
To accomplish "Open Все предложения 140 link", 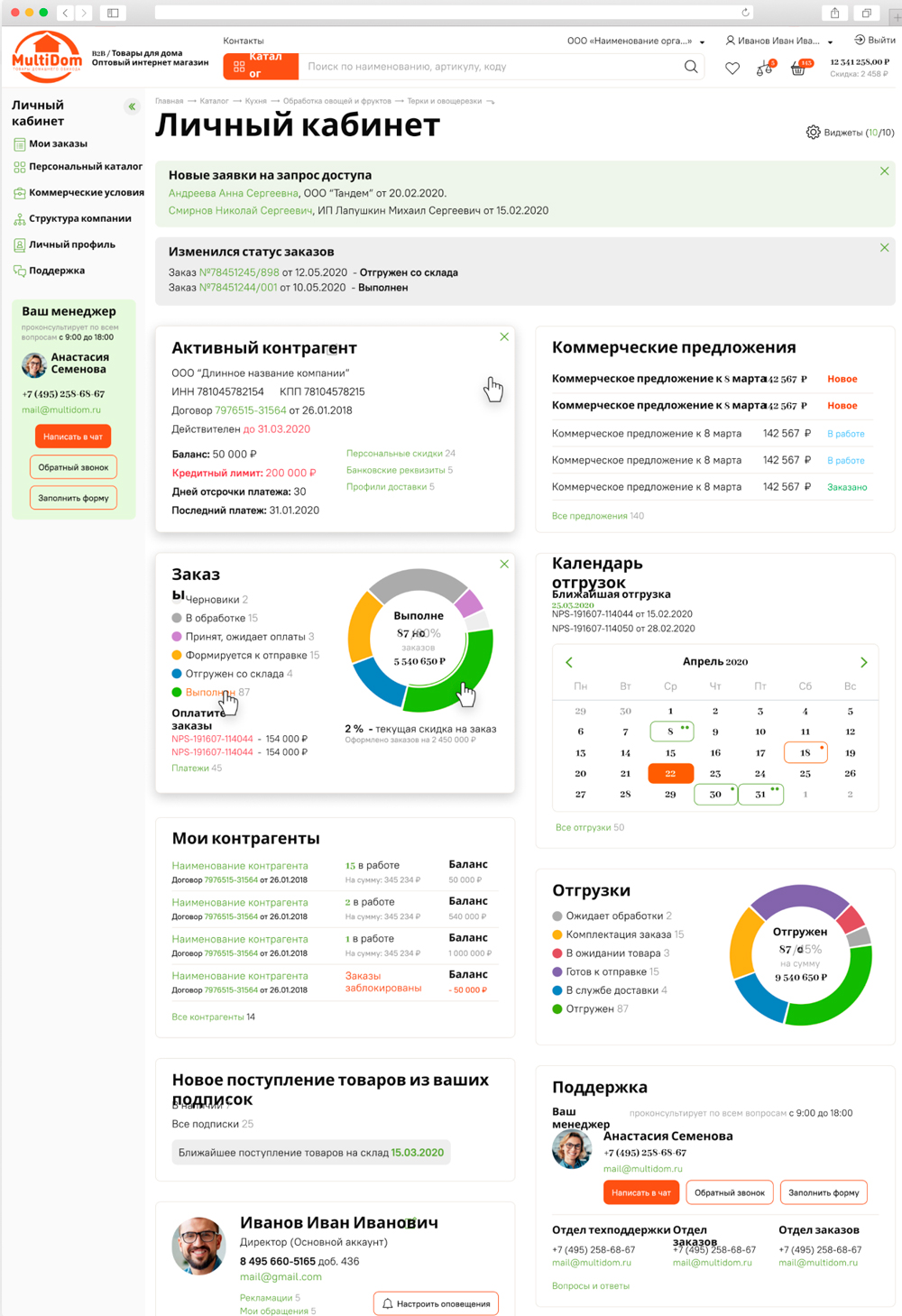I will point(598,516).
